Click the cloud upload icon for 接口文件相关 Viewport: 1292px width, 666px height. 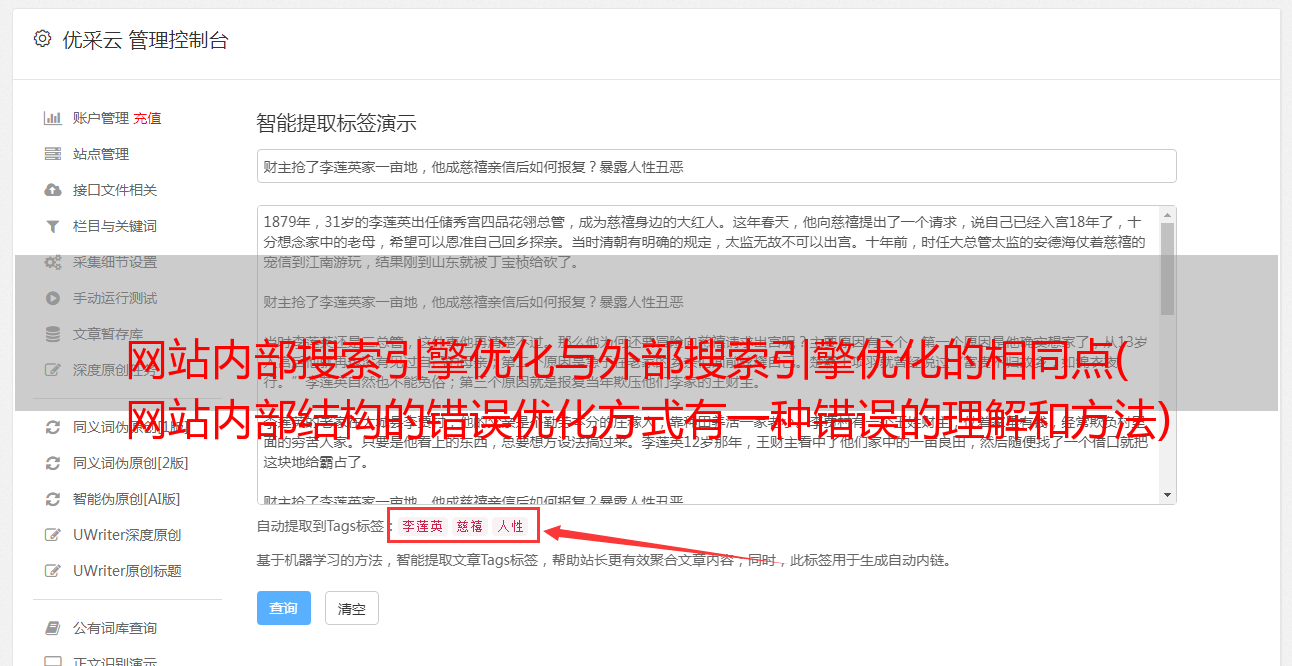53,190
